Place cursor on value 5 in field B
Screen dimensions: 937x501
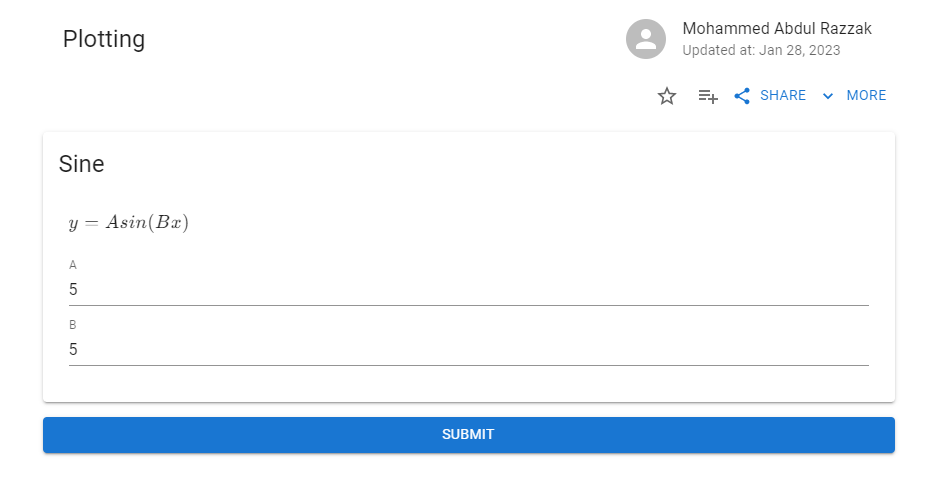coord(73,349)
